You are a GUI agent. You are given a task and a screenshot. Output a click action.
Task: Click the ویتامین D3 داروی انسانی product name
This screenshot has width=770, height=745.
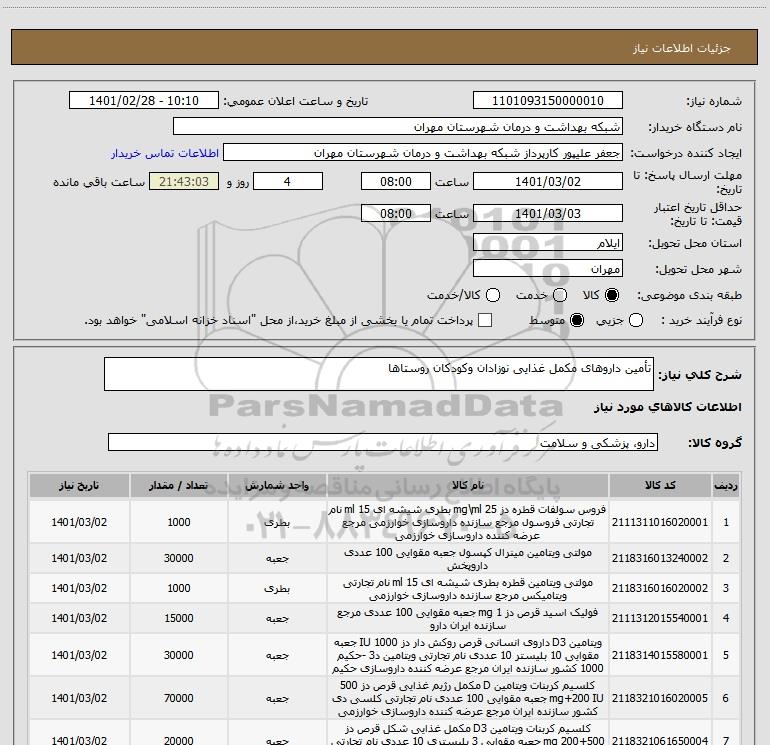tap(468, 655)
